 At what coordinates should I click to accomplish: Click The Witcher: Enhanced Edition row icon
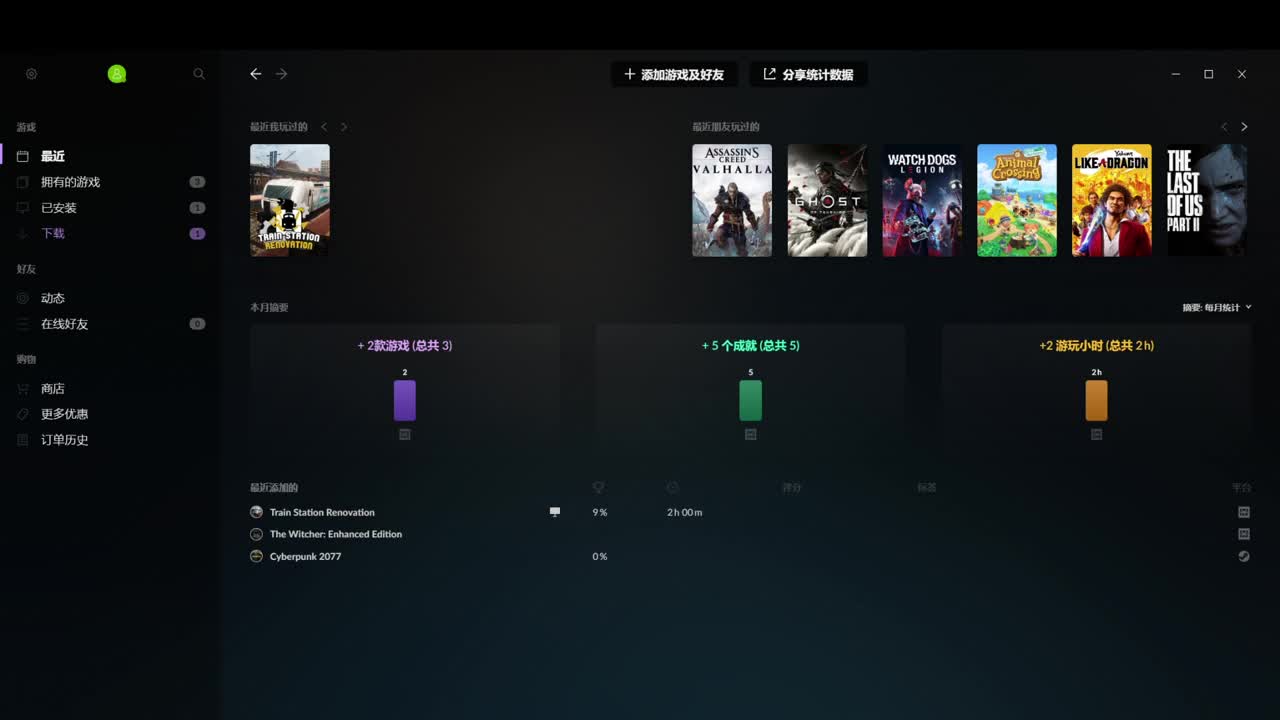(257, 534)
